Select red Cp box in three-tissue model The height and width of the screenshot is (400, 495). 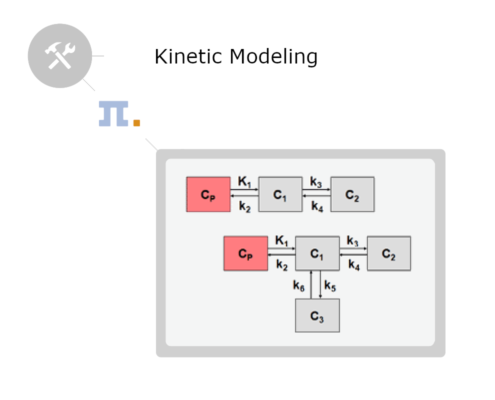pos(246,253)
